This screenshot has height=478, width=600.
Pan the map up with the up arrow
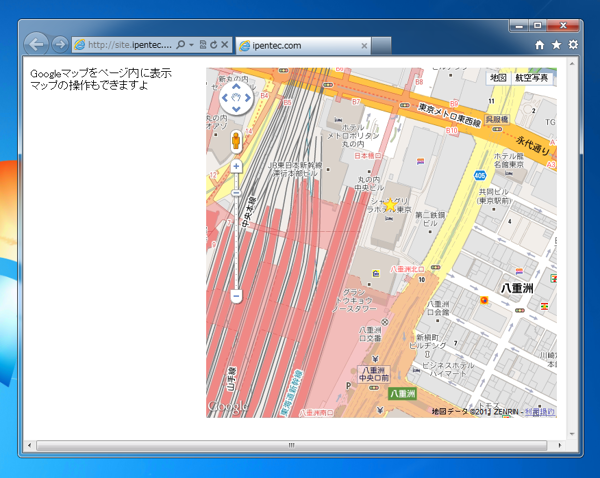click(x=236, y=87)
